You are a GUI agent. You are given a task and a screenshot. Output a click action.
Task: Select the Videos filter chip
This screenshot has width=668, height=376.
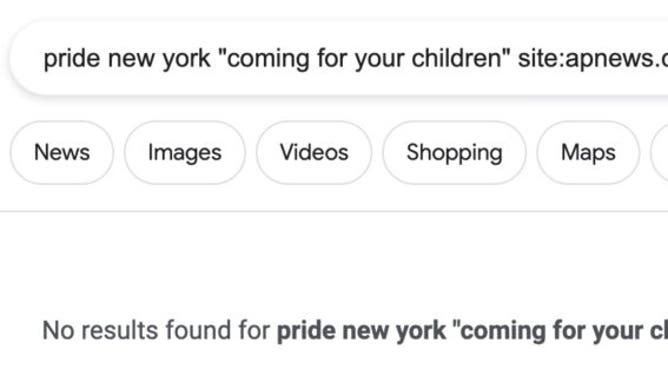(x=314, y=153)
